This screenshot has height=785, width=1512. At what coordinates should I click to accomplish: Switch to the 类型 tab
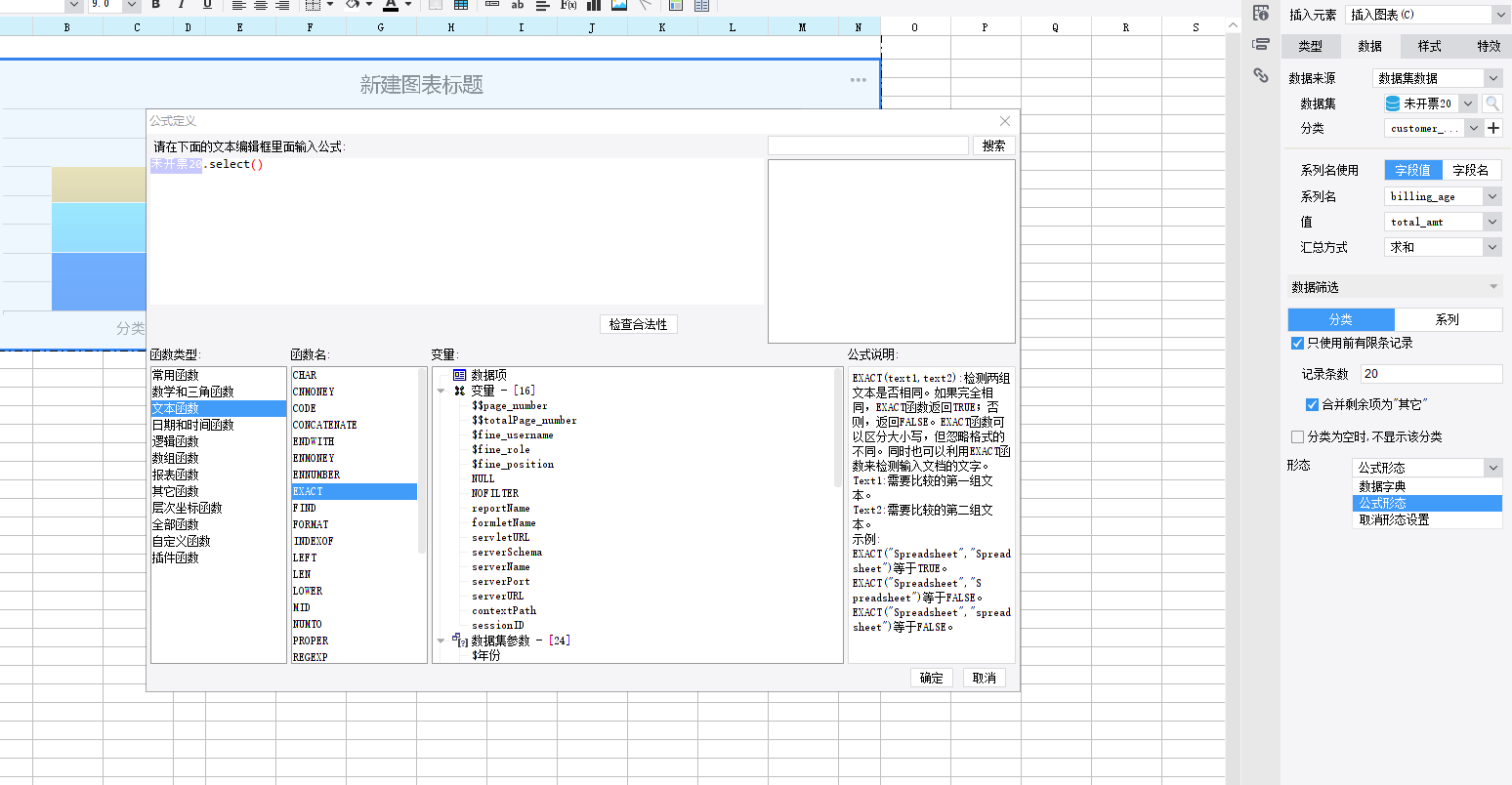pos(1310,46)
